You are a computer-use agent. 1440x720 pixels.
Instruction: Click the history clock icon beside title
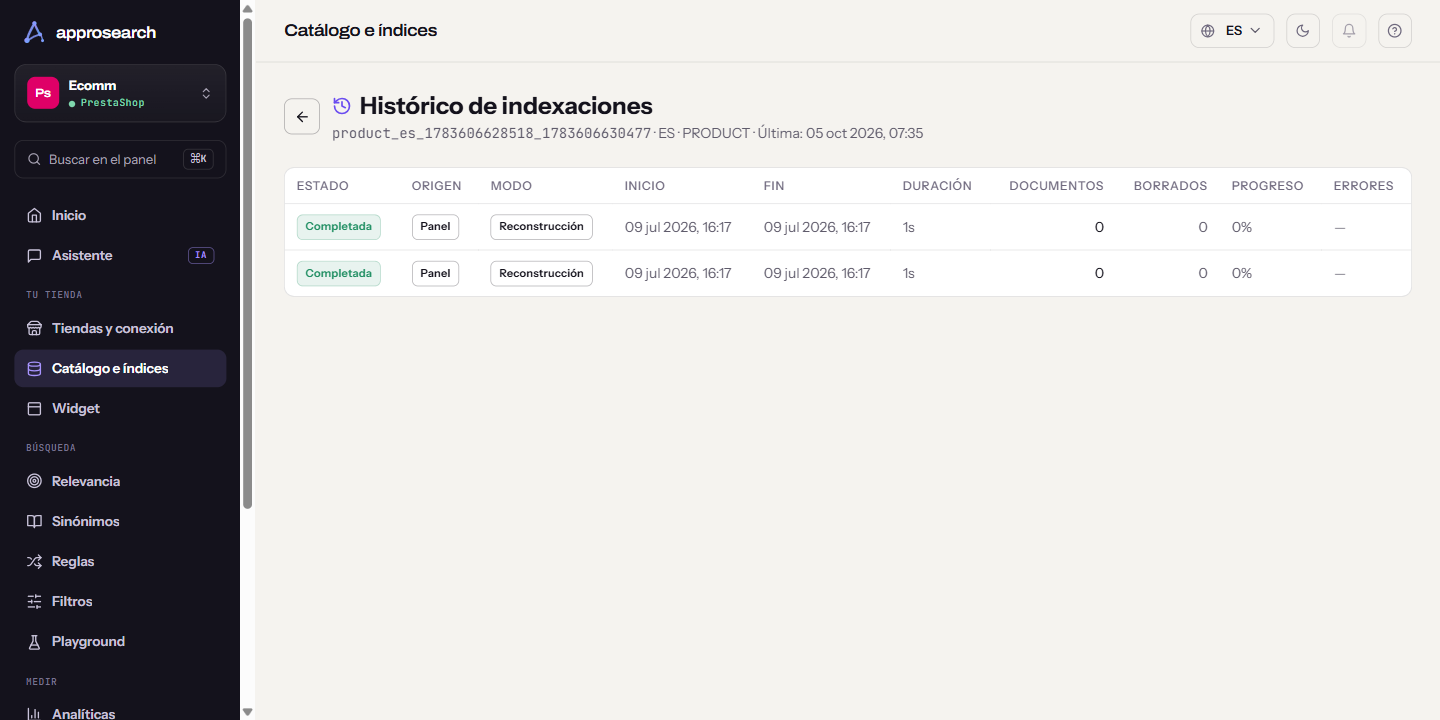pos(342,105)
